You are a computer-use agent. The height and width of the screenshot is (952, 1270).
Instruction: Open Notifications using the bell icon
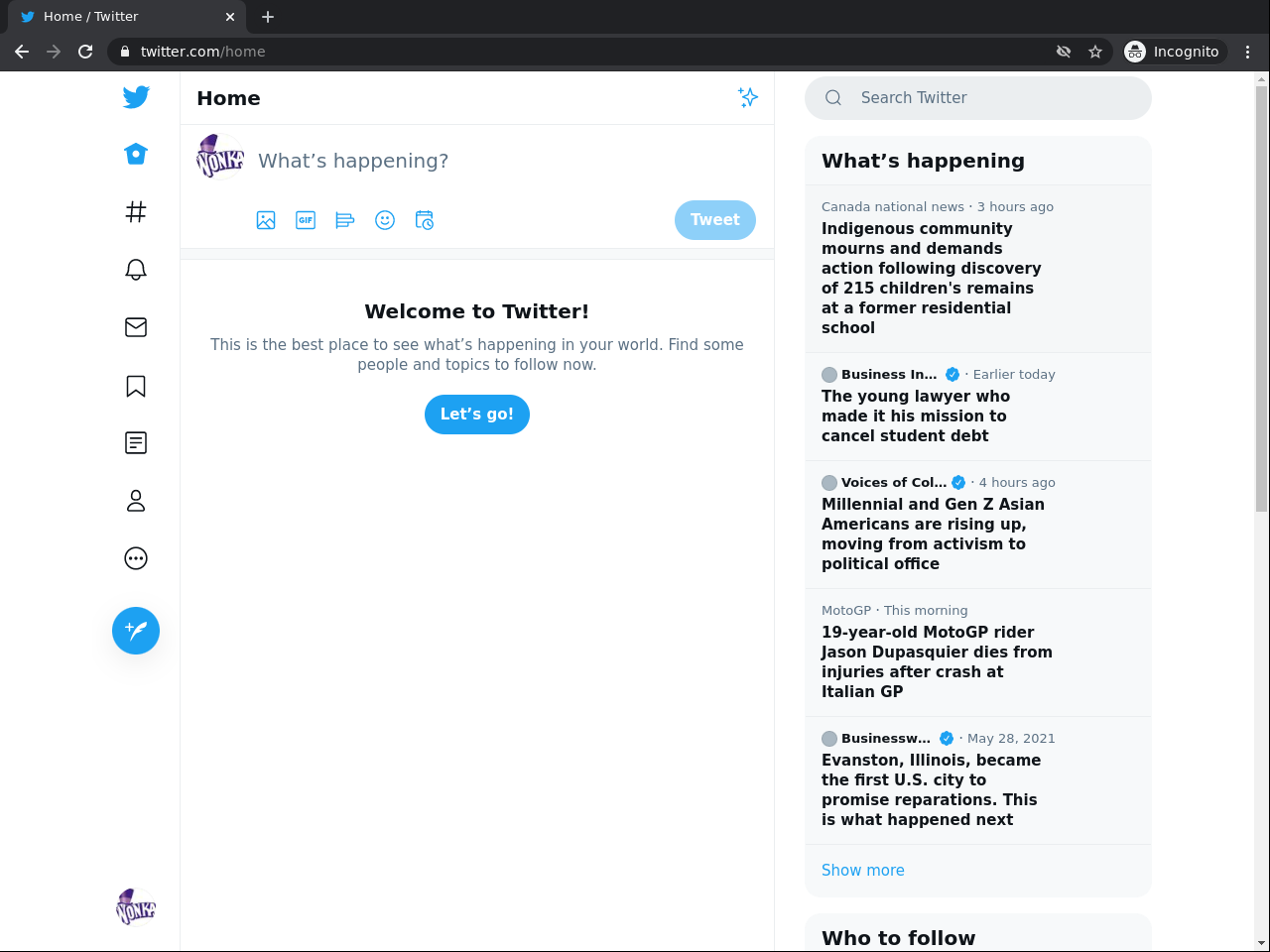[x=136, y=269]
